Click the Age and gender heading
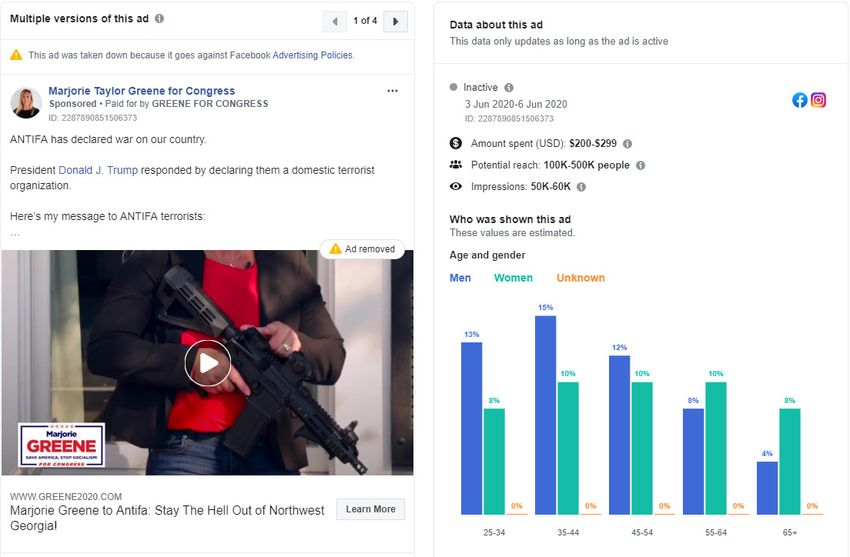850x557 pixels. 487,255
